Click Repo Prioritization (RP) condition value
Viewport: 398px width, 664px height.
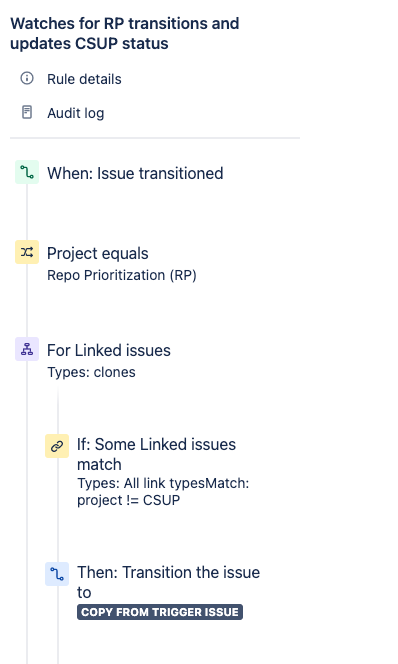122,275
